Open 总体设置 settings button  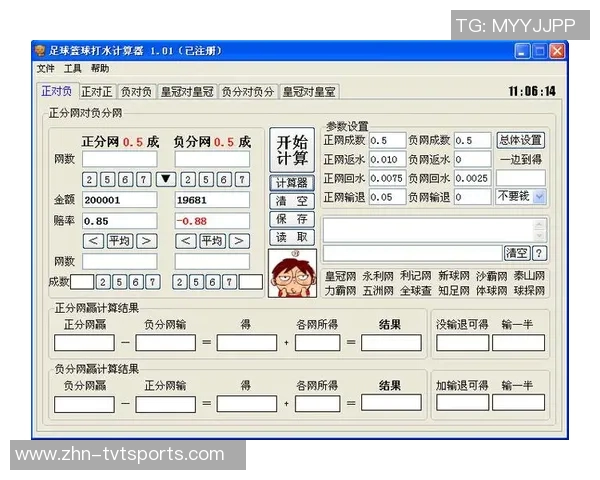(520, 140)
